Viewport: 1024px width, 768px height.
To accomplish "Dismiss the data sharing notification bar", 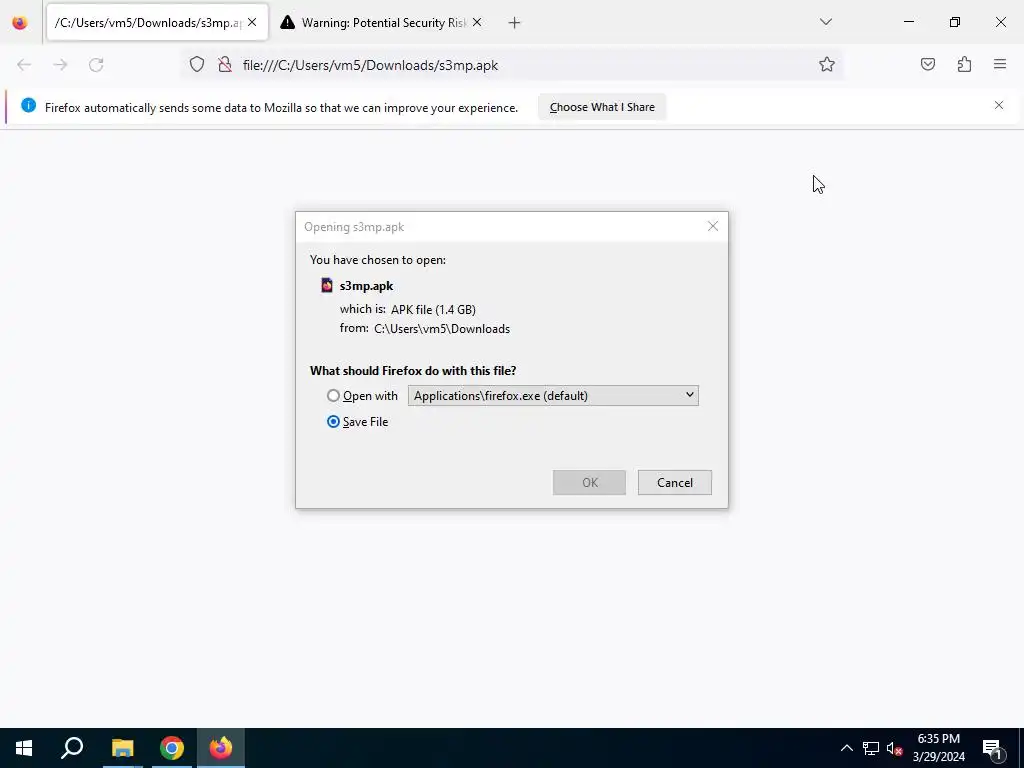I will pyautogui.click(x=999, y=105).
